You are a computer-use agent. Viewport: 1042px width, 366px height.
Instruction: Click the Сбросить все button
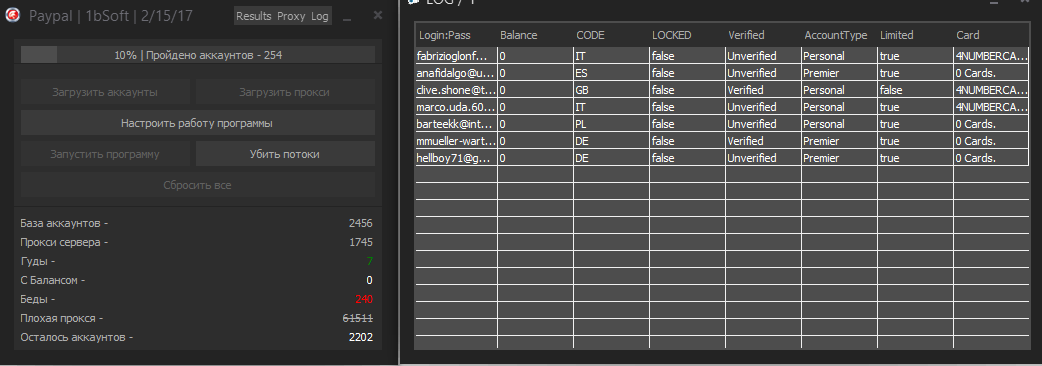(x=198, y=185)
